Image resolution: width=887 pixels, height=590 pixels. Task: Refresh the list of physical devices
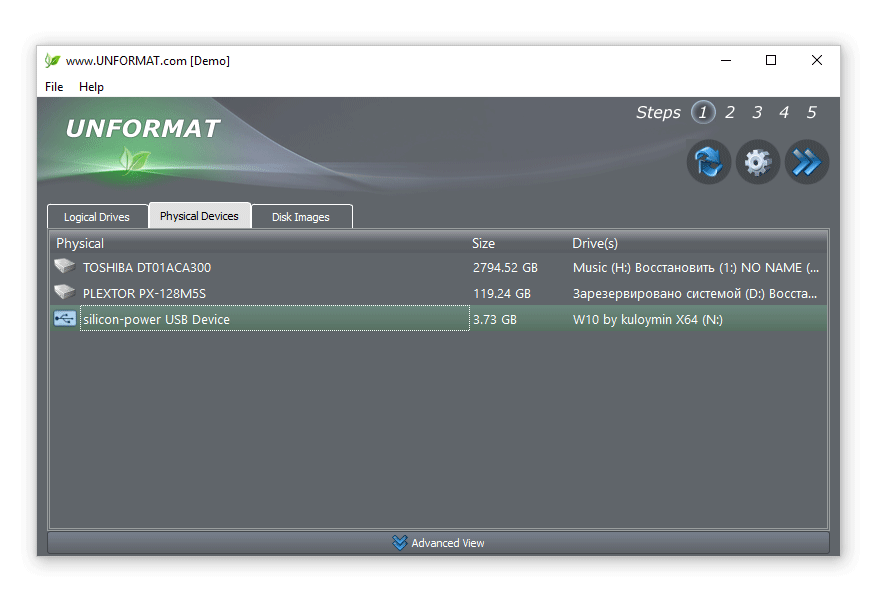tap(709, 161)
